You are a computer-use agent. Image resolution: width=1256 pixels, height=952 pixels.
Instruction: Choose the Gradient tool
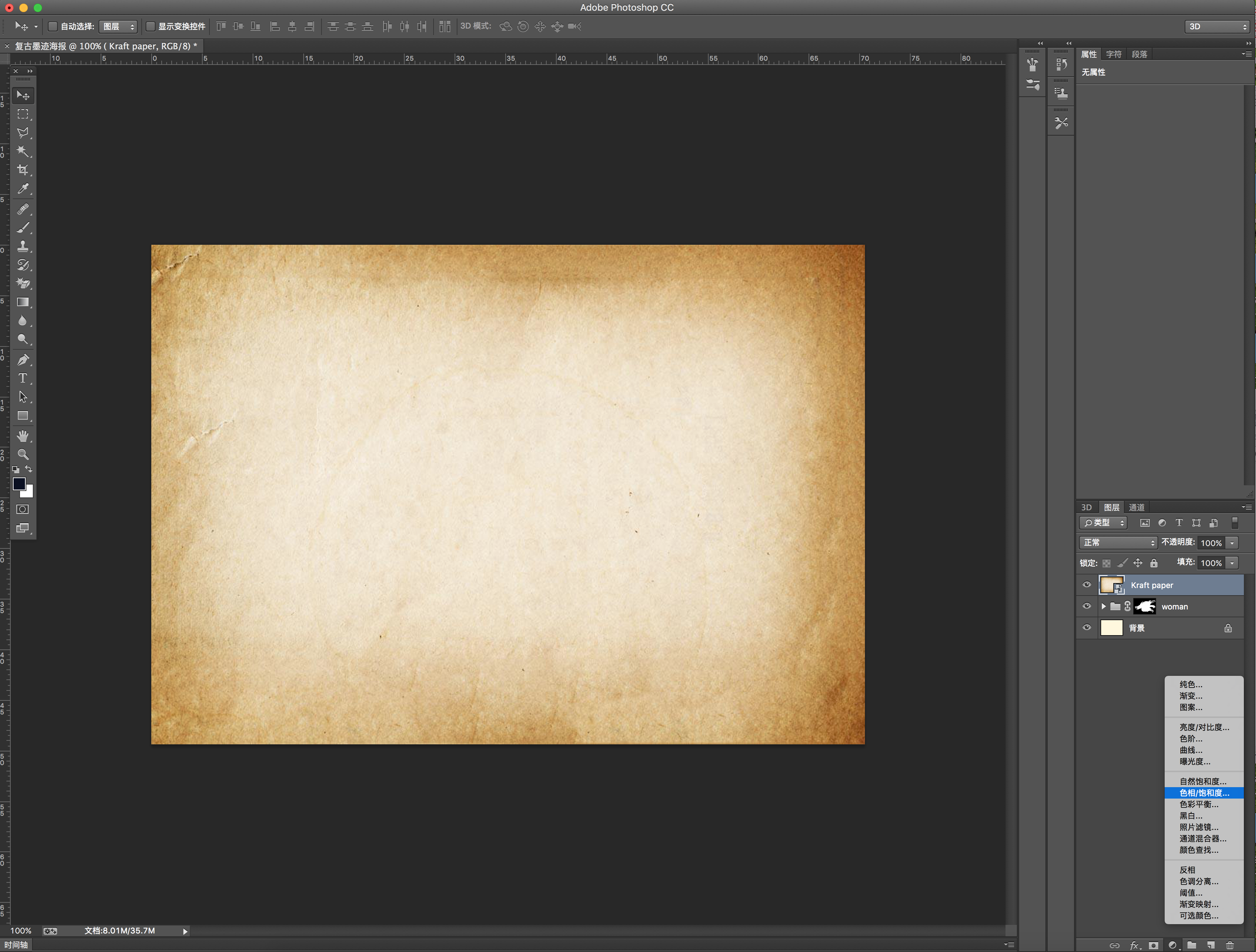[x=23, y=302]
